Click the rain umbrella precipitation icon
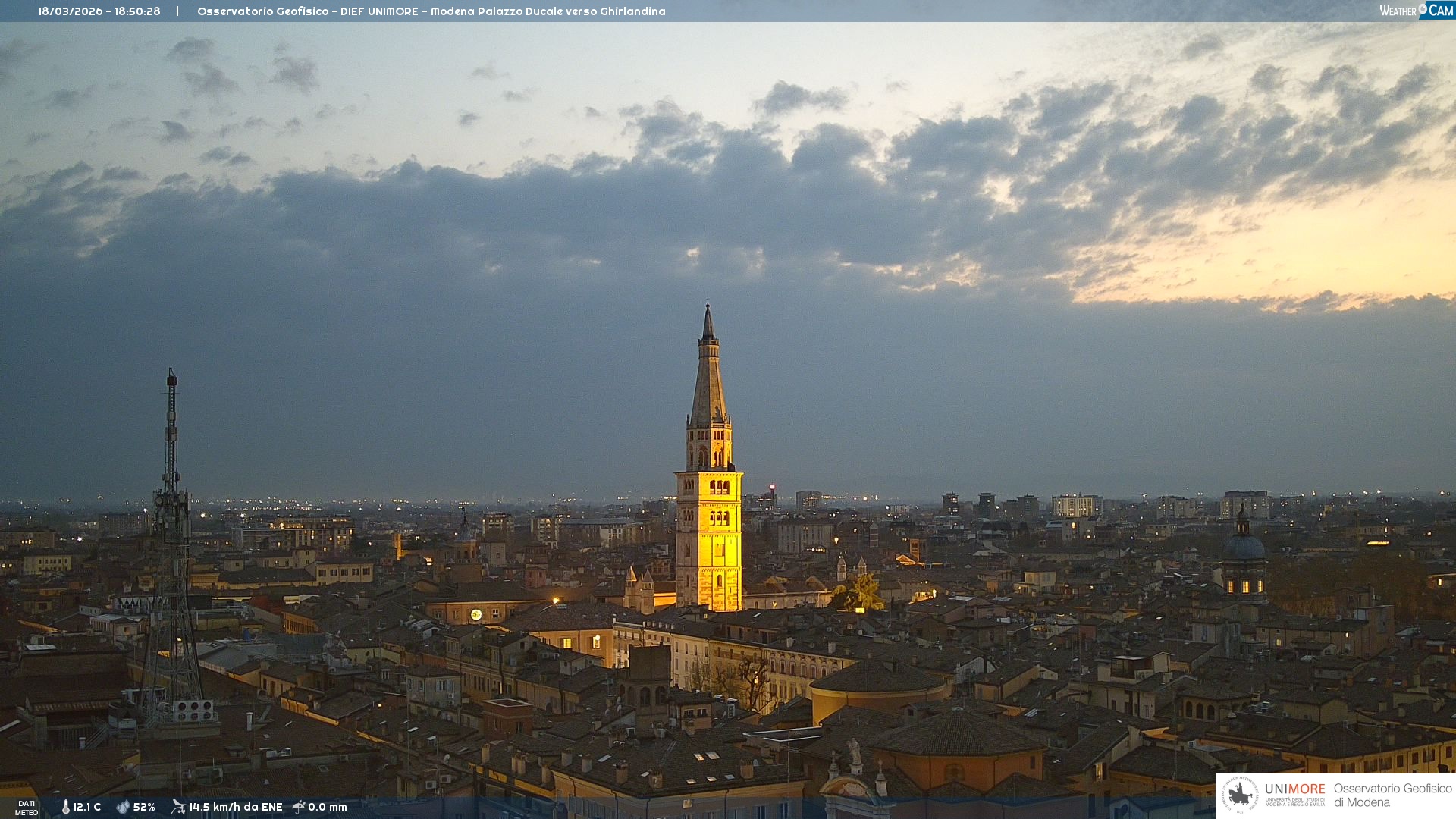 tap(299, 807)
